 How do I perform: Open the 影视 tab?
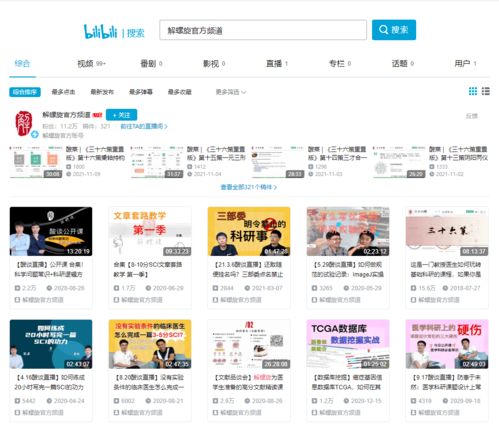click(214, 63)
